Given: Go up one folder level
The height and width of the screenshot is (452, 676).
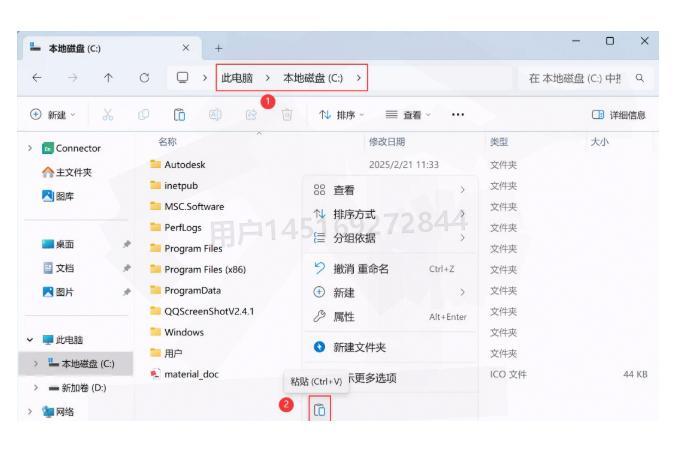Looking at the screenshot, I should [x=108, y=78].
